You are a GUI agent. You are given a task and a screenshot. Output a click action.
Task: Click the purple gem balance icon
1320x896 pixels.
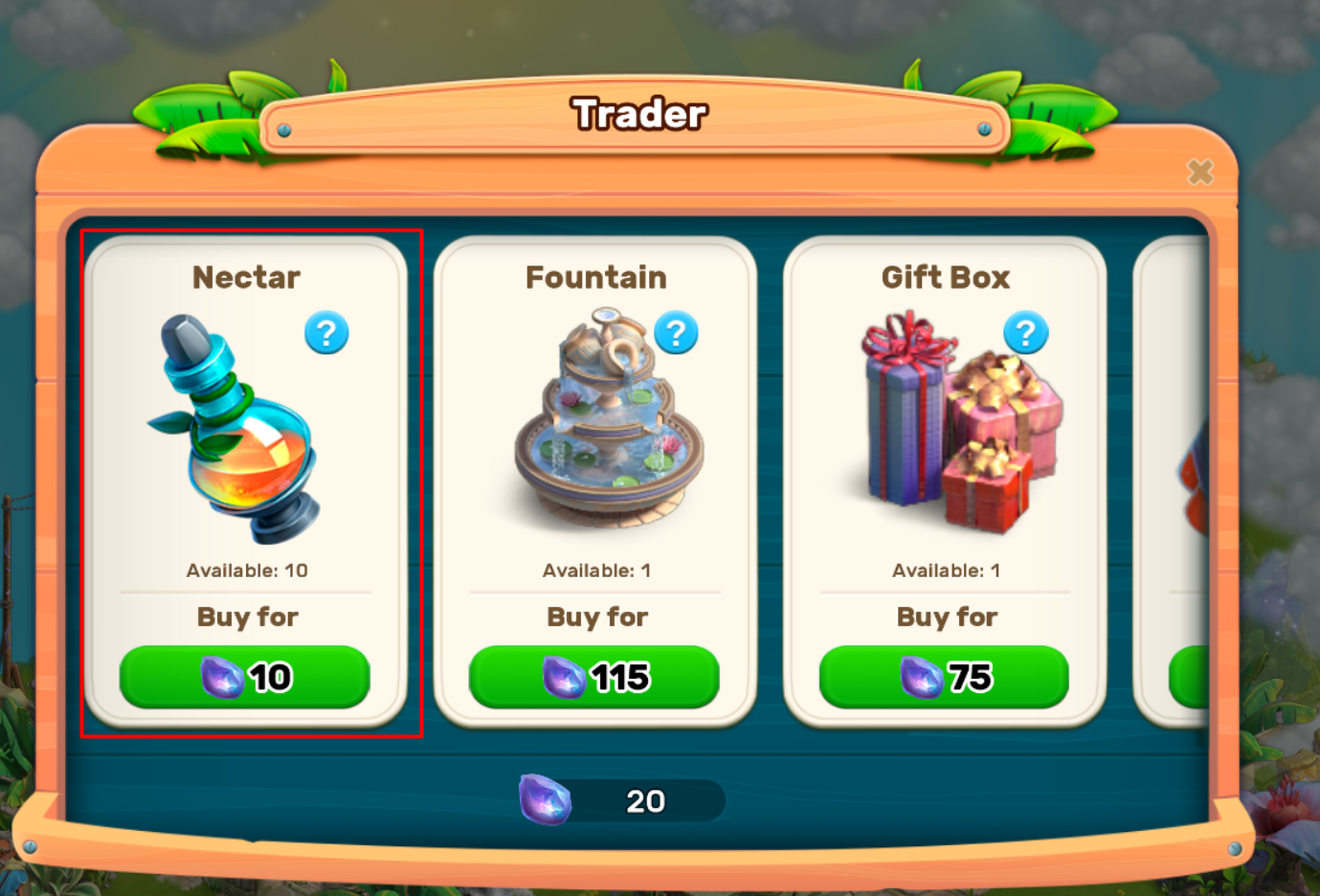[546, 799]
